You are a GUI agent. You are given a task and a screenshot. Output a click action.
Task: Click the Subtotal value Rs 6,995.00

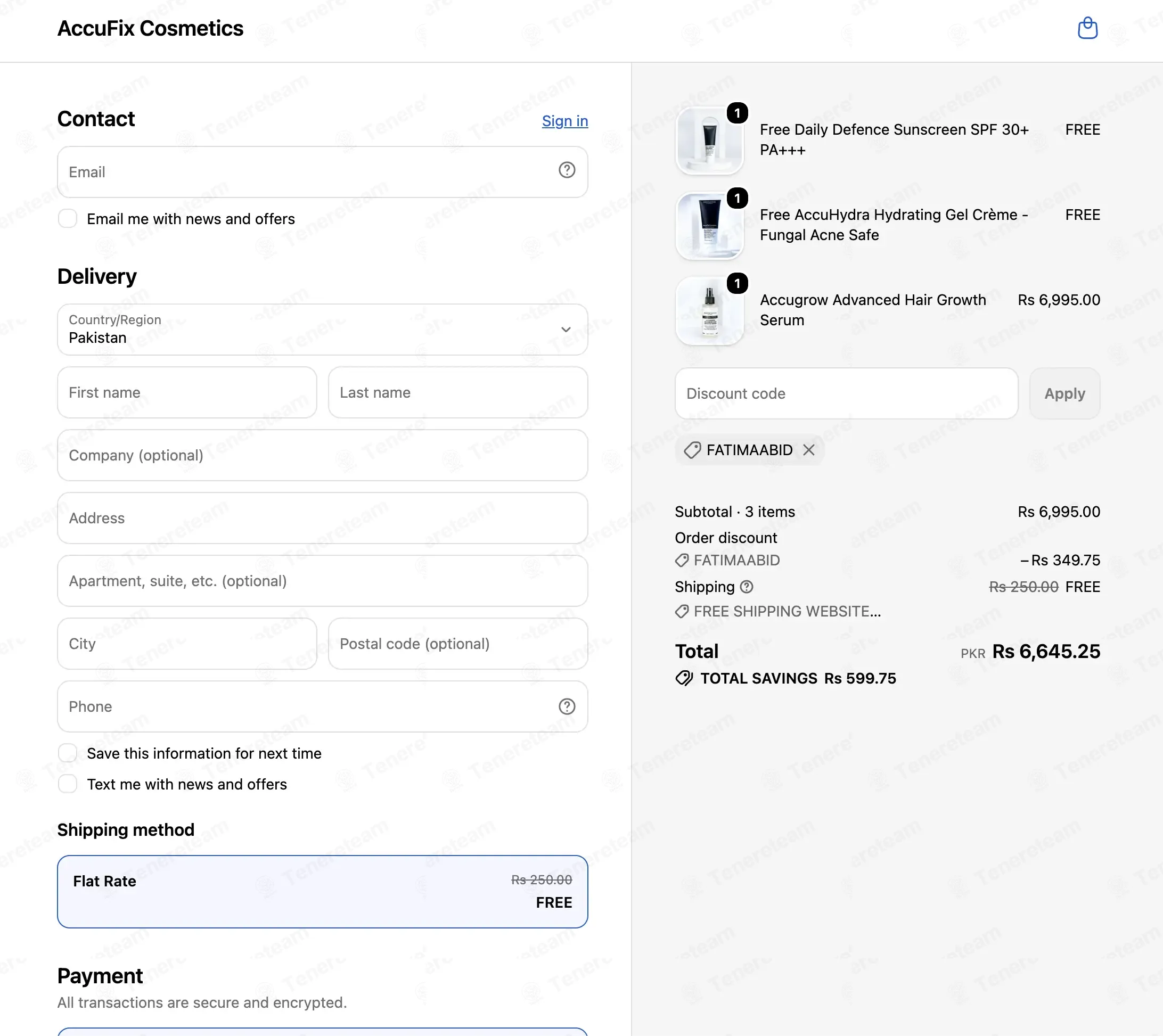click(1059, 512)
